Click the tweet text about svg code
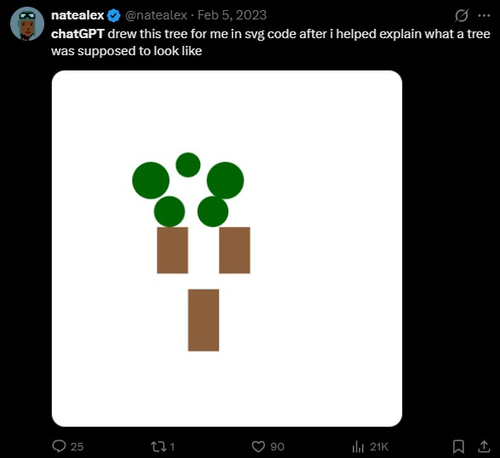 tap(271, 42)
